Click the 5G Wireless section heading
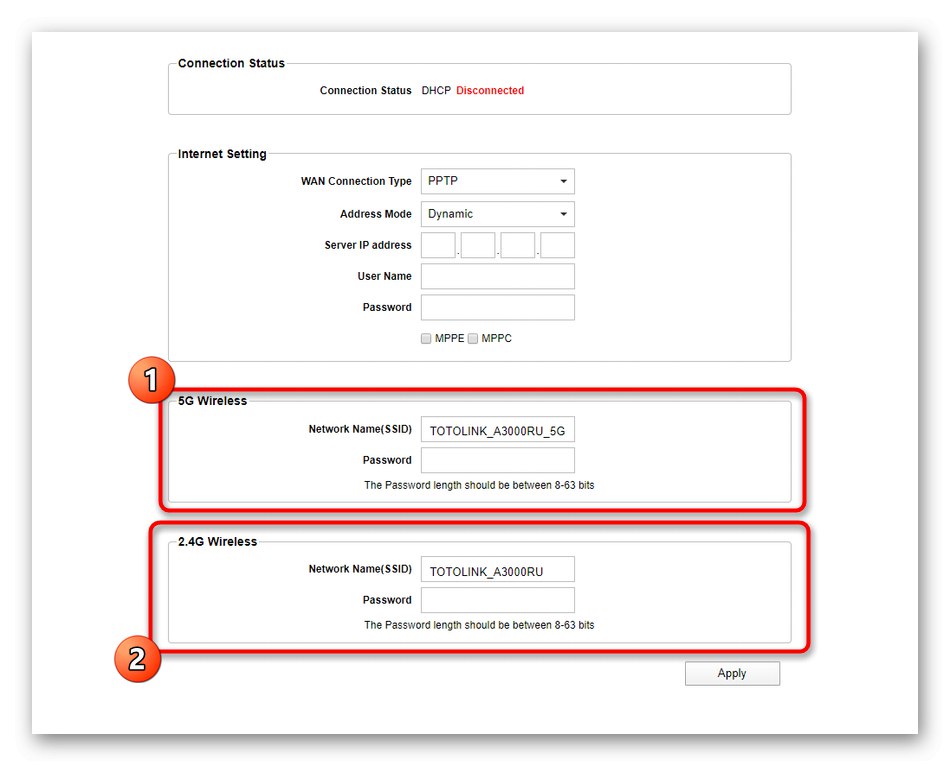This screenshot has width=950, height=766. pos(213,401)
